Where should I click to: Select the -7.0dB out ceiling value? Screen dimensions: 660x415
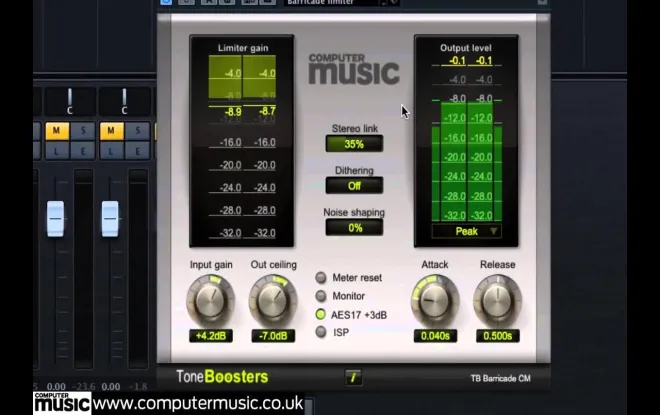tap(273, 336)
